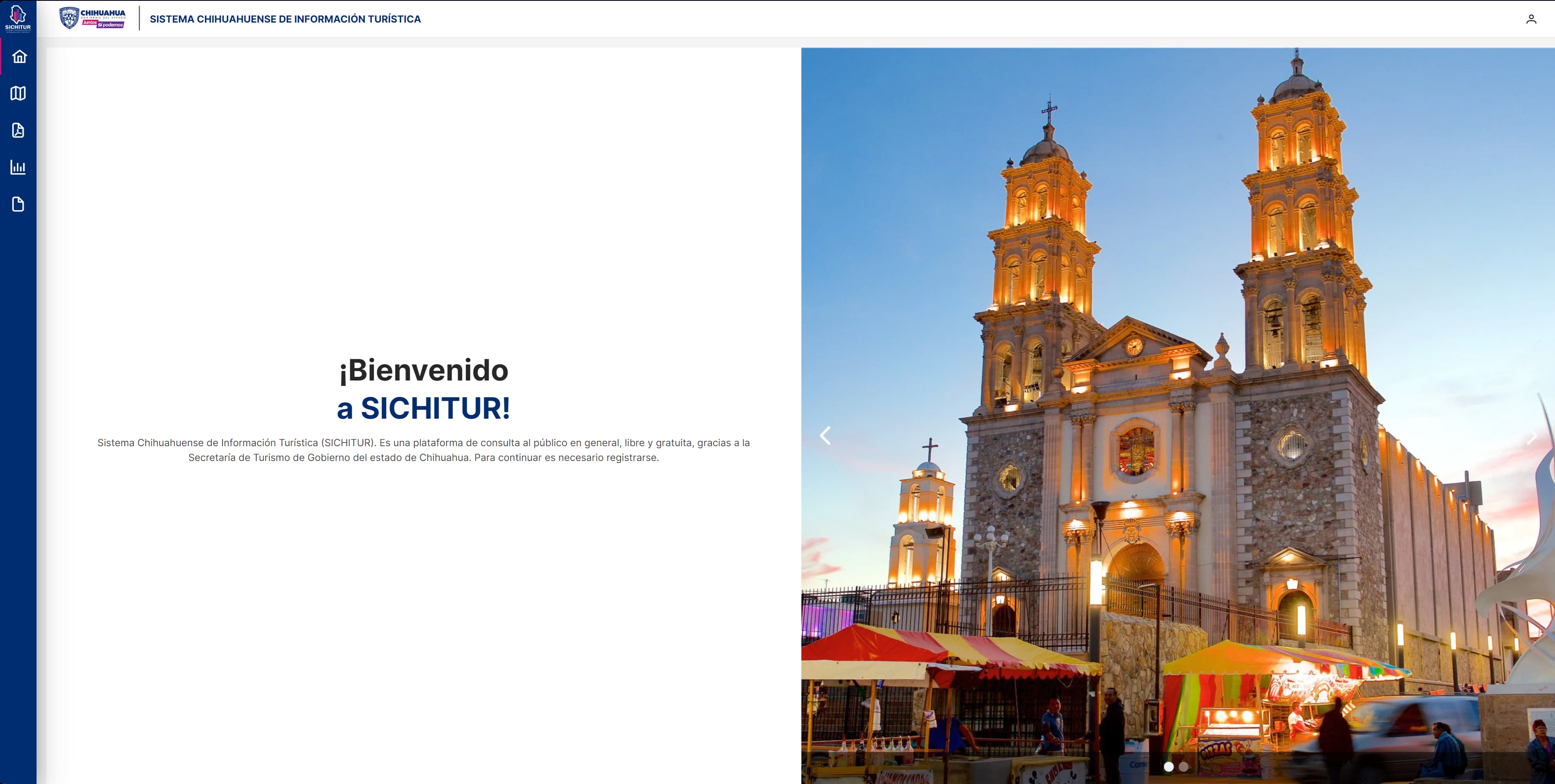Open the Home icon in sidebar
1555x784 pixels.
point(19,57)
